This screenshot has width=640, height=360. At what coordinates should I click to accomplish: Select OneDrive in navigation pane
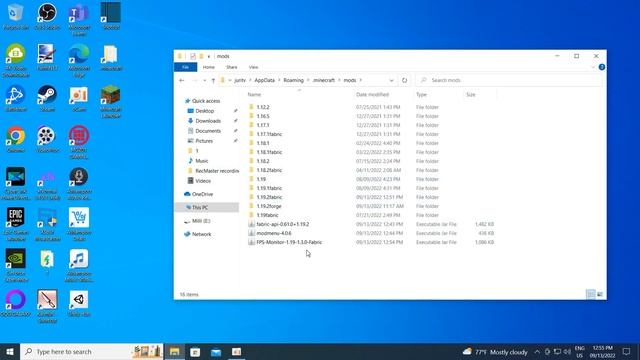point(202,194)
